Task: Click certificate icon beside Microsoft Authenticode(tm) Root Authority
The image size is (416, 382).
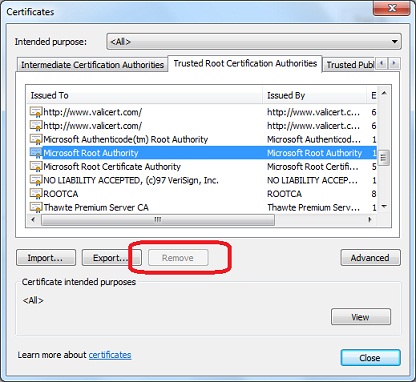Action: (x=36, y=139)
